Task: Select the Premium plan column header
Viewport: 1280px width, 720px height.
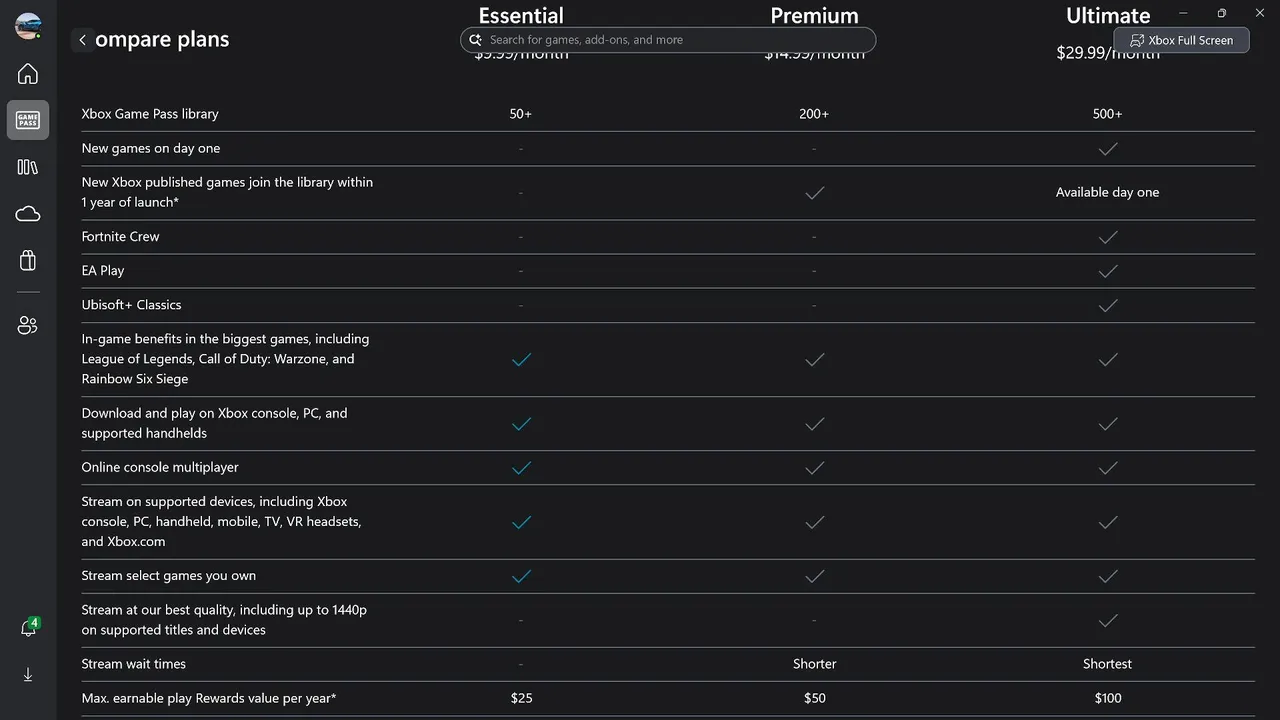Action: (814, 16)
